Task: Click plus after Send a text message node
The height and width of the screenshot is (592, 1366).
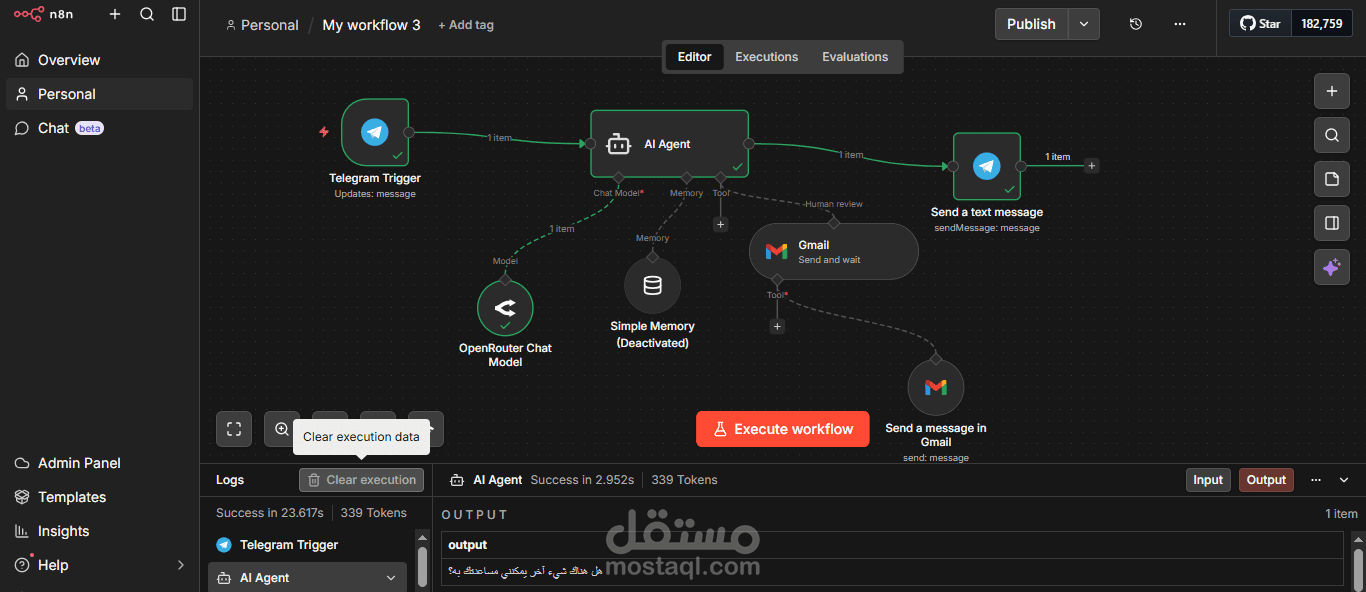Action: [x=1092, y=166]
